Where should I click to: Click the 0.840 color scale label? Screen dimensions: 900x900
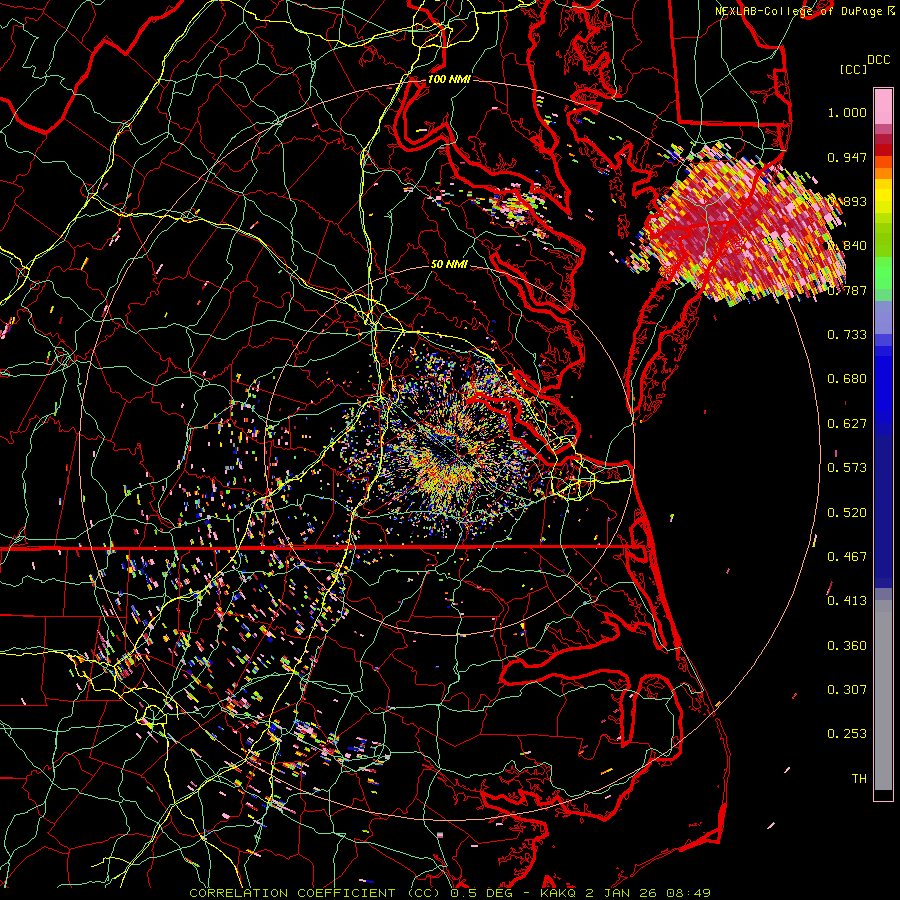coord(847,246)
